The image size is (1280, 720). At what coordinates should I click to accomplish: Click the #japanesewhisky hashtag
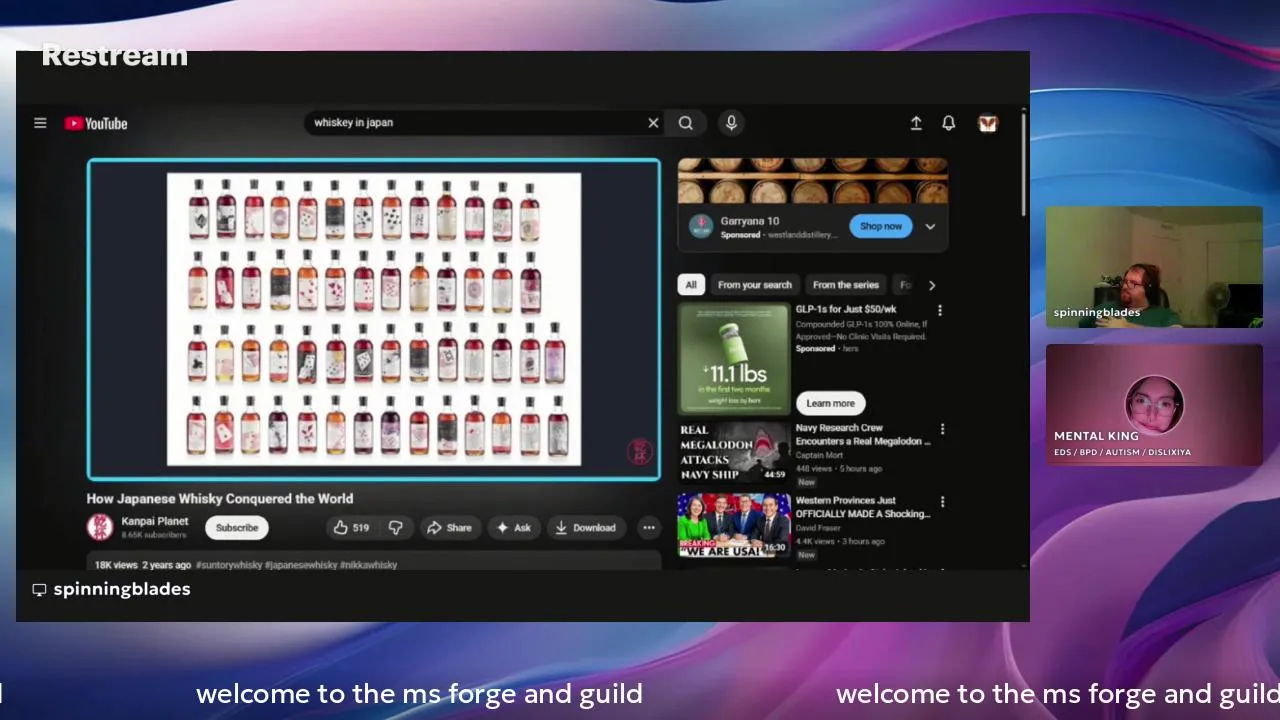click(301, 565)
